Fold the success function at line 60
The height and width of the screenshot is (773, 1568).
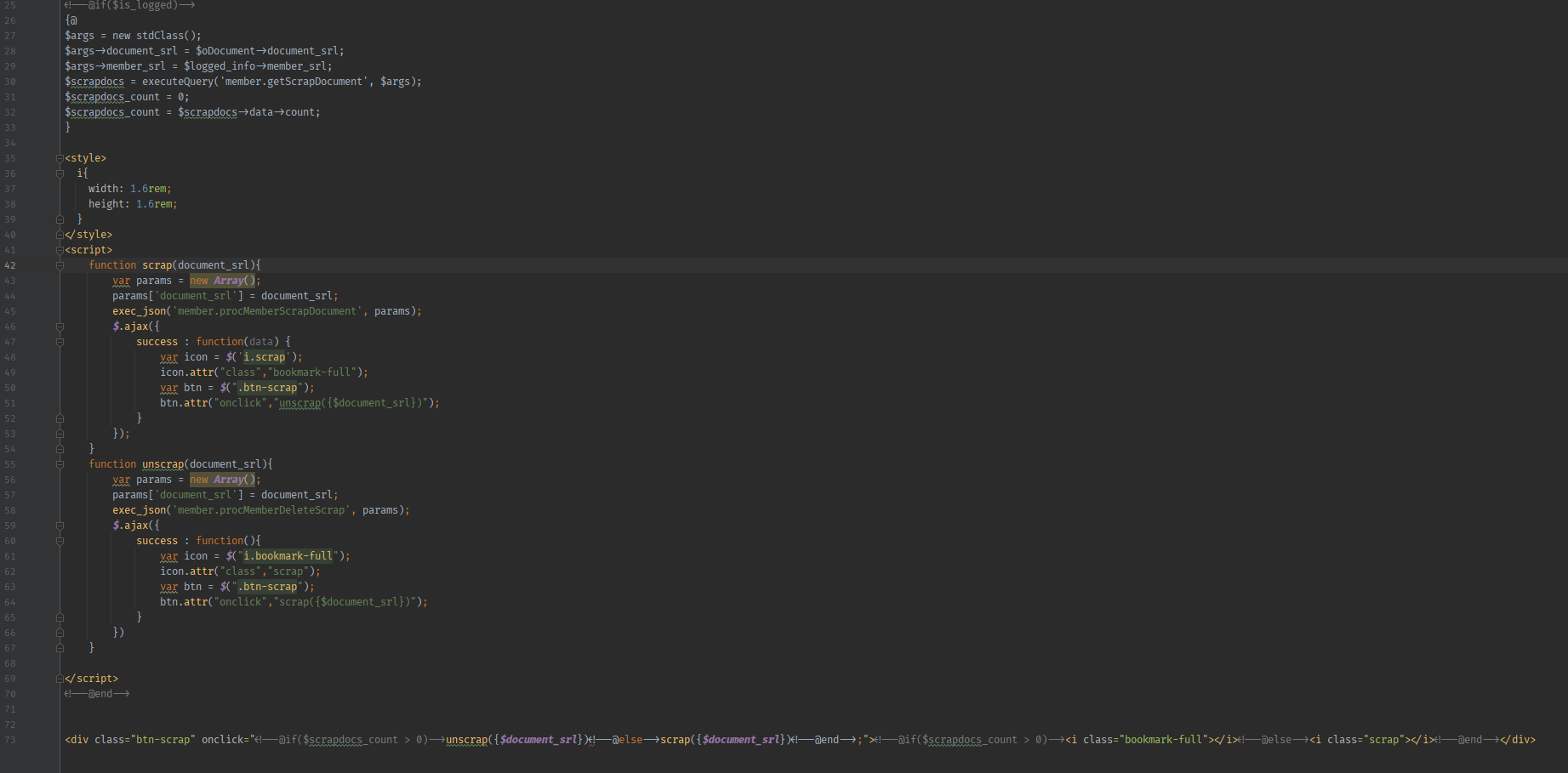pyautogui.click(x=60, y=541)
